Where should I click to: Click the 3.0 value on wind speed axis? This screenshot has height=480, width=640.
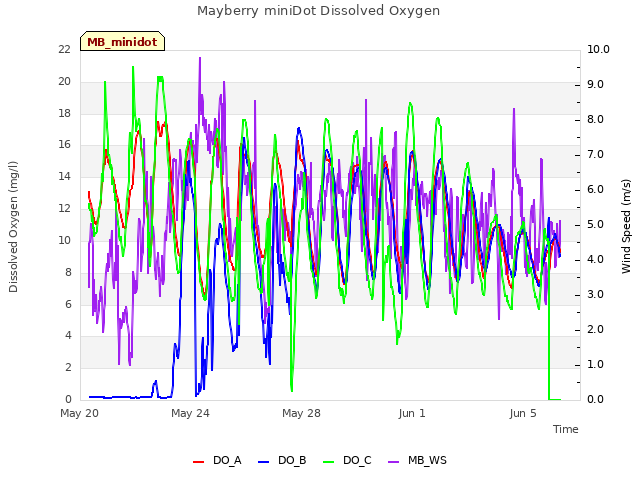tap(595, 294)
